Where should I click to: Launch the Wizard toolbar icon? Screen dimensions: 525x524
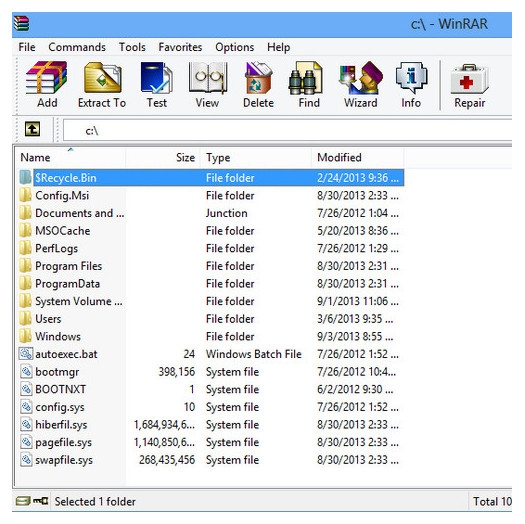click(x=361, y=77)
